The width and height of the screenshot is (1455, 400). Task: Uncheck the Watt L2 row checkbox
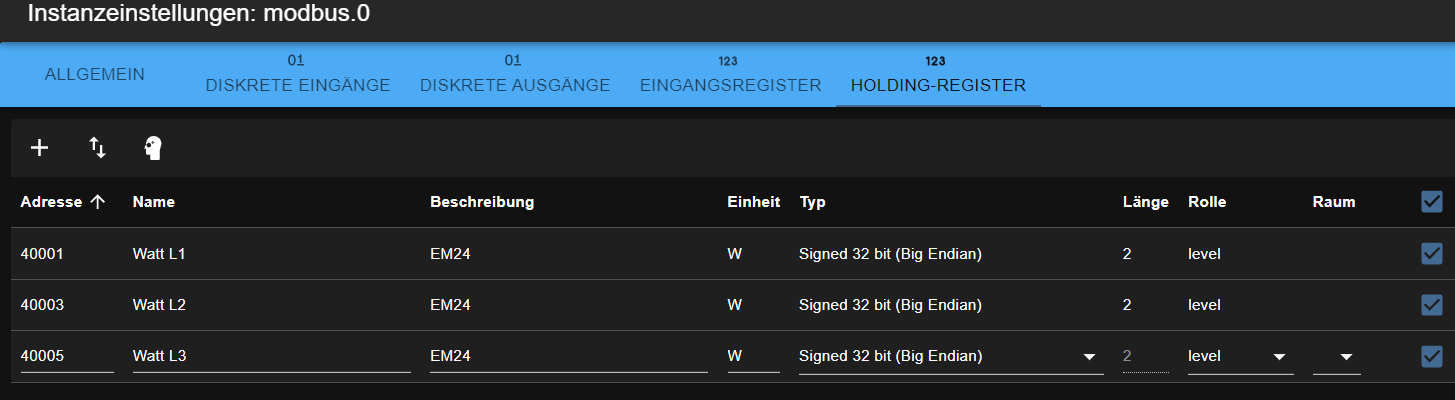(x=1431, y=304)
